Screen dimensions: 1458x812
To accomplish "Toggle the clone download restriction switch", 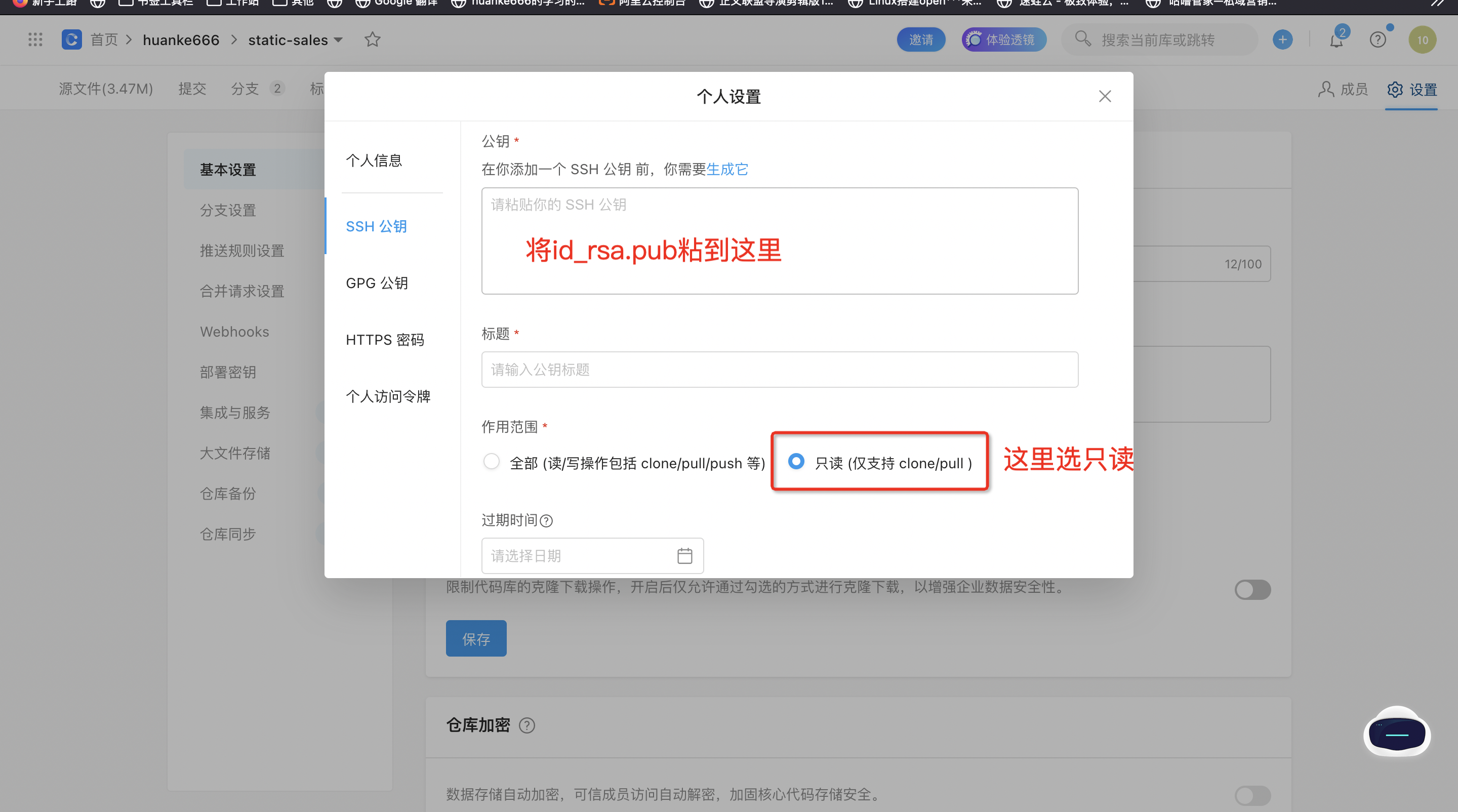I will pos(1252,590).
